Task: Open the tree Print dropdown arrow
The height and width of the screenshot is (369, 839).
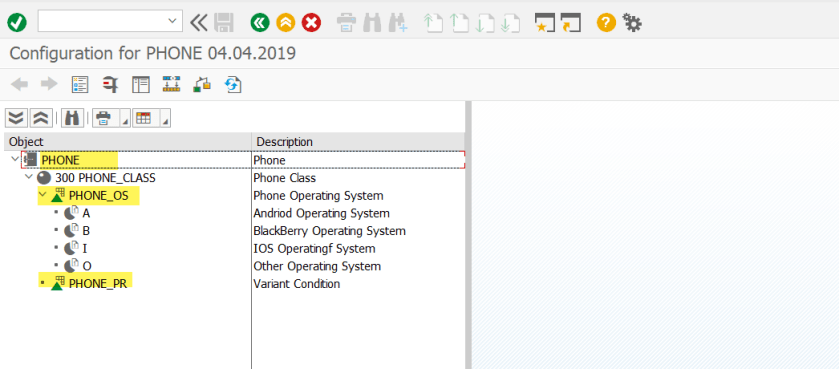Action: [125, 119]
